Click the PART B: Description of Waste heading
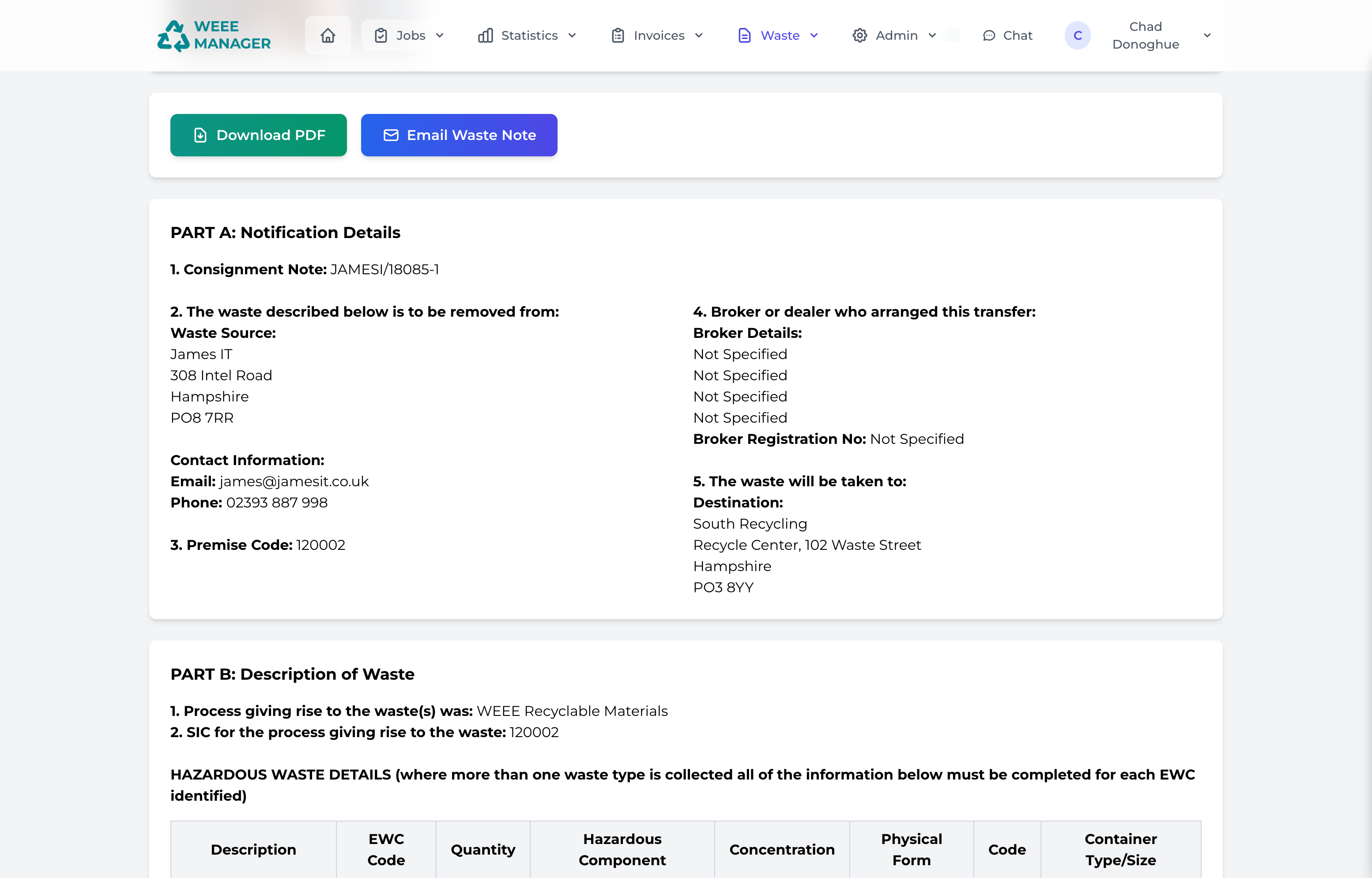The width and height of the screenshot is (1372, 878). tap(292, 674)
